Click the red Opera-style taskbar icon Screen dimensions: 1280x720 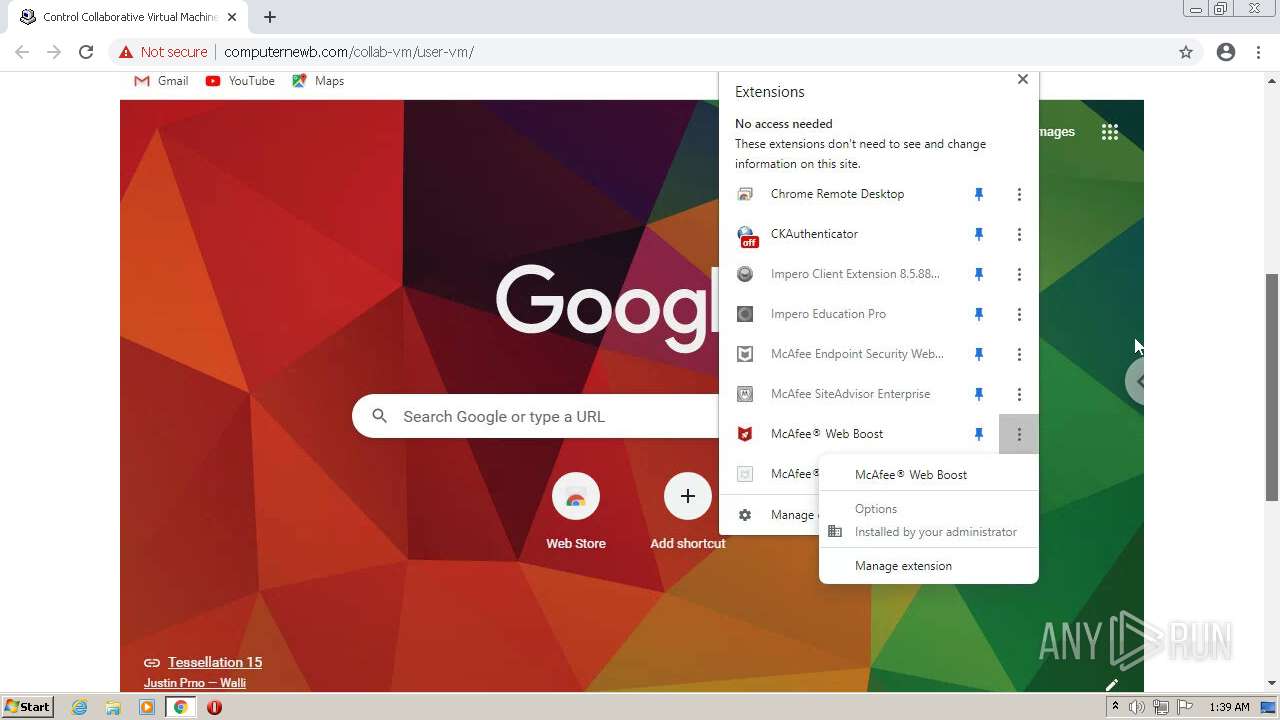pos(214,707)
